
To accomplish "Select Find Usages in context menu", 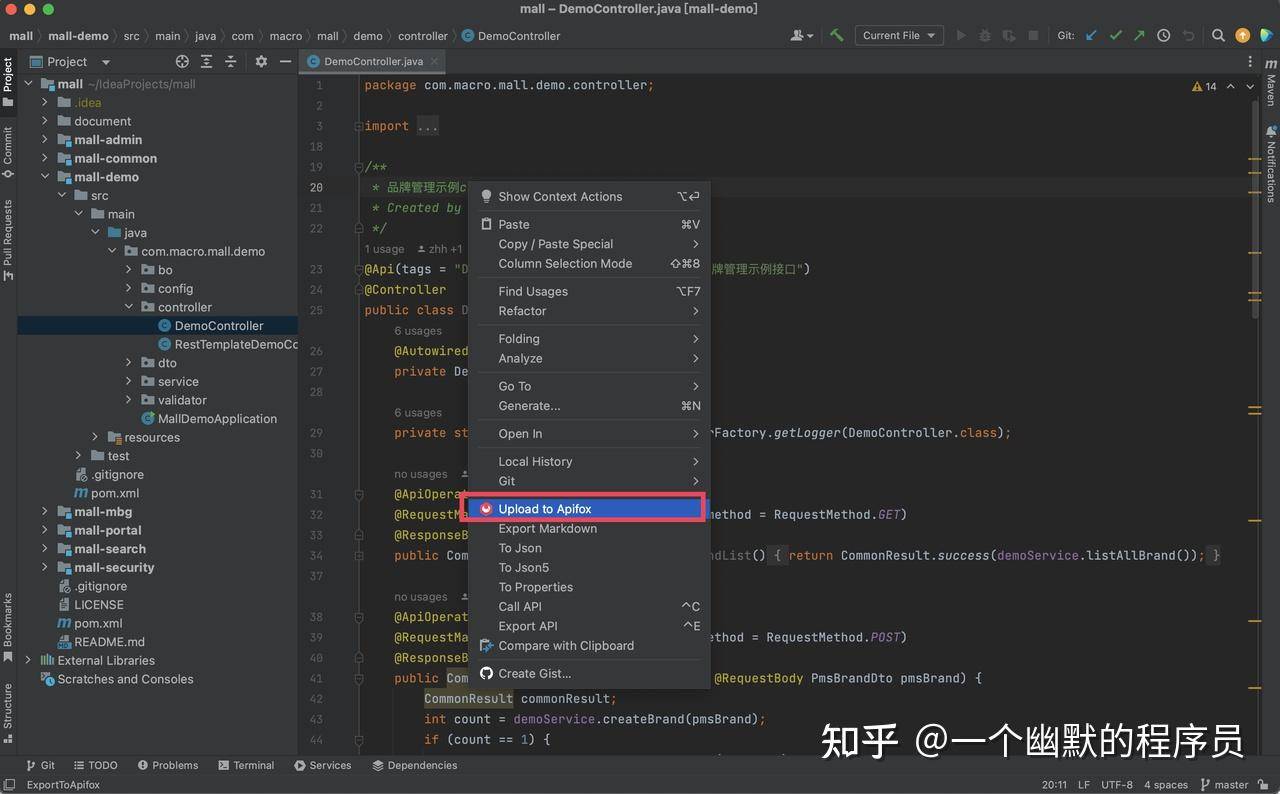I will 590,291.
